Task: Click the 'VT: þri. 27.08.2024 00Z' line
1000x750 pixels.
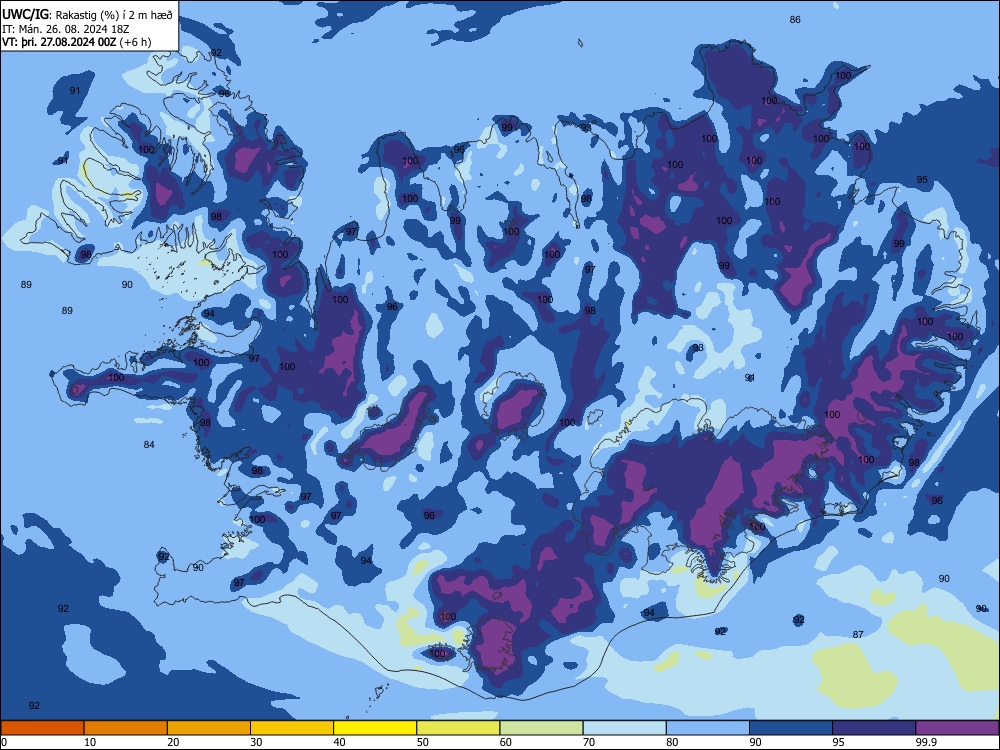Action: [59, 42]
